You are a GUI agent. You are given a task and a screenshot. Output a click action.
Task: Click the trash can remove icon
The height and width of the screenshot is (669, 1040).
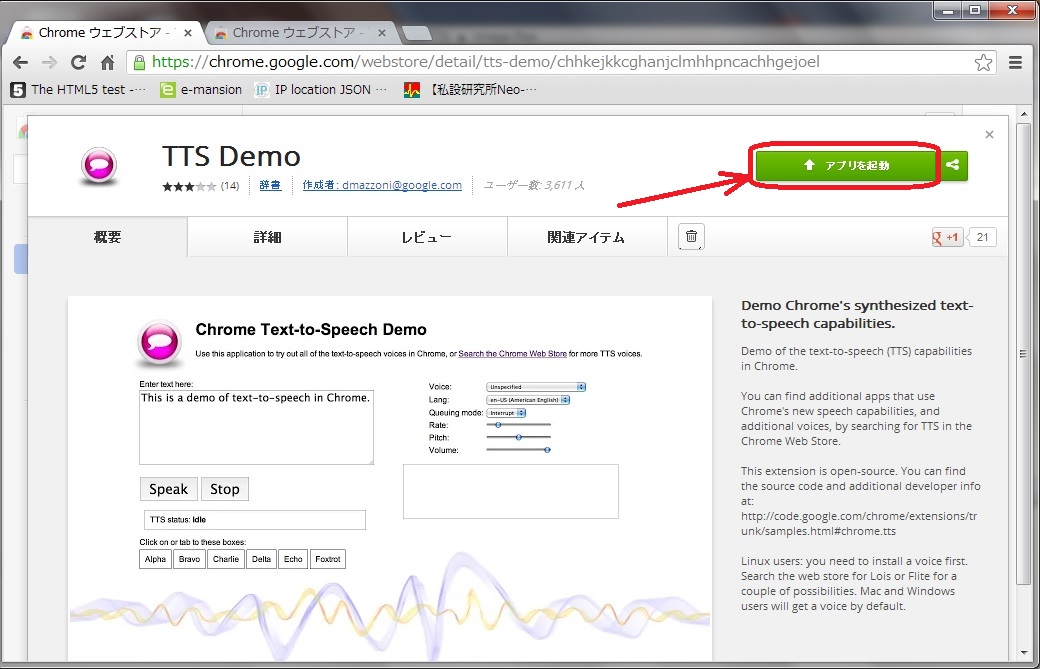pyautogui.click(x=691, y=237)
